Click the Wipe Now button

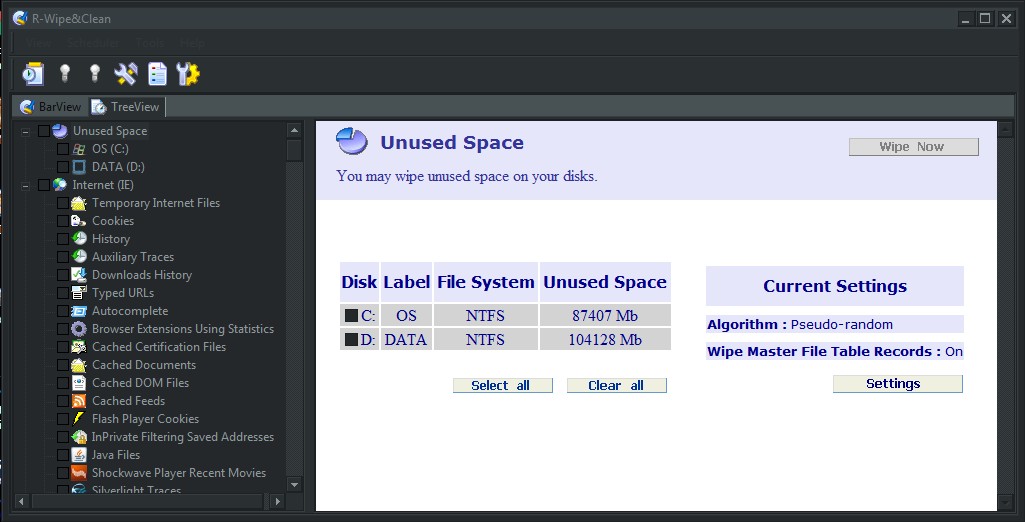(x=913, y=147)
